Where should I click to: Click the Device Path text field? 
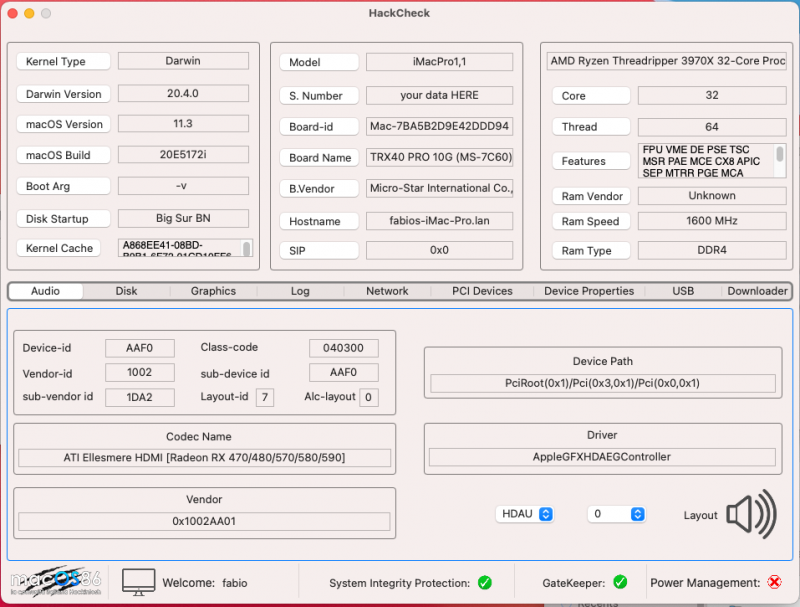pyautogui.click(x=602, y=383)
